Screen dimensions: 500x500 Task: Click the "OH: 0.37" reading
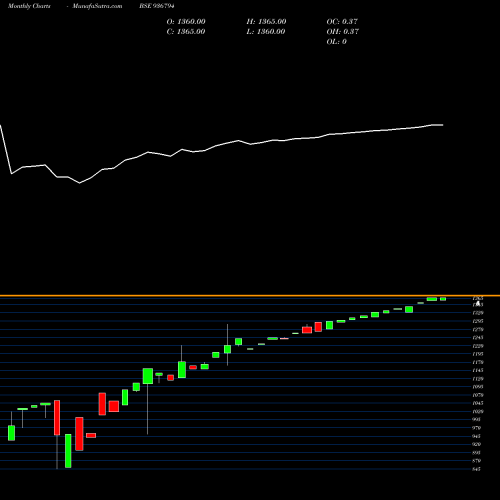click(x=343, y=32)
